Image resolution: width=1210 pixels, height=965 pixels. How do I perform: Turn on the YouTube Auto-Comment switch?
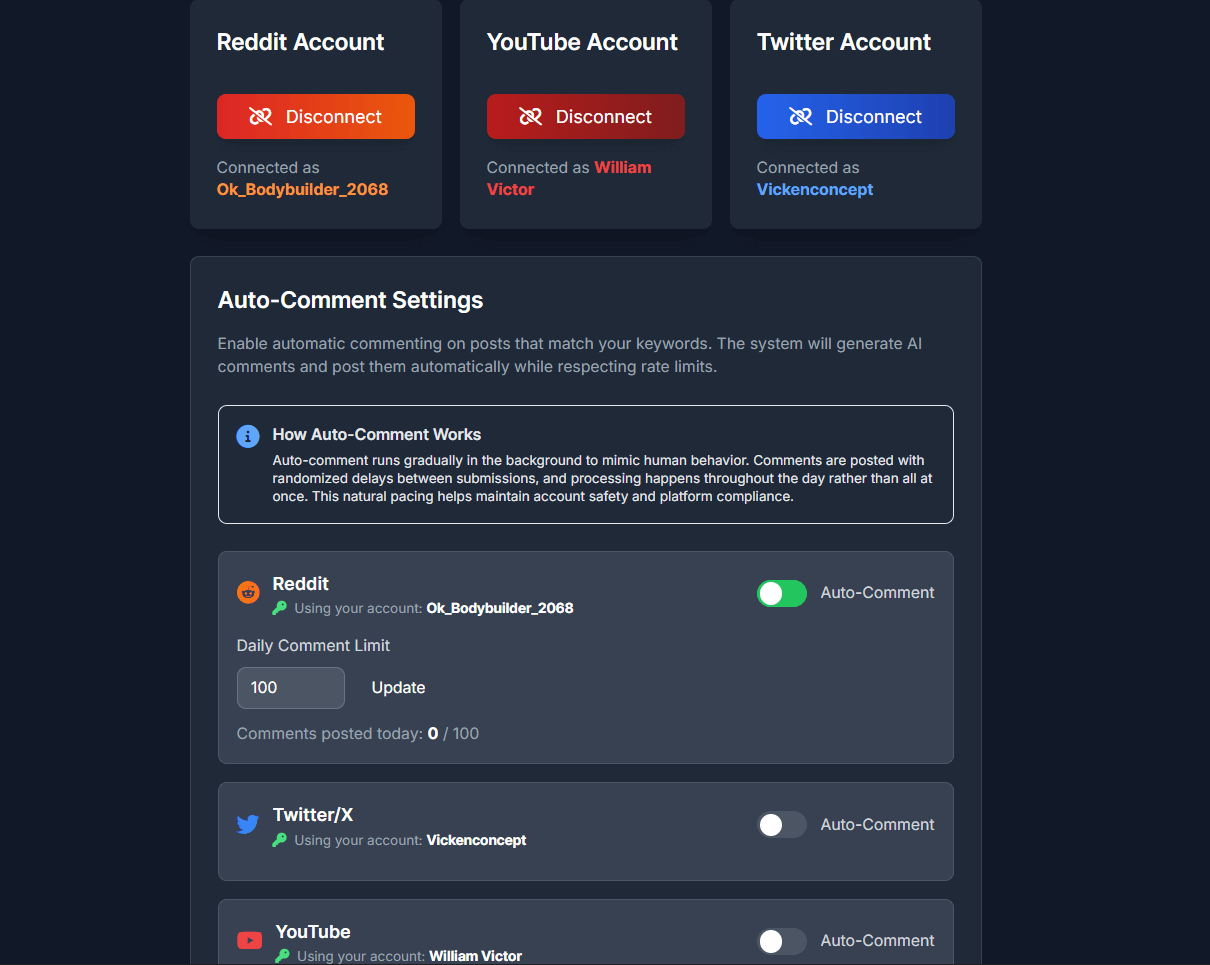click(x=782, y=941)
